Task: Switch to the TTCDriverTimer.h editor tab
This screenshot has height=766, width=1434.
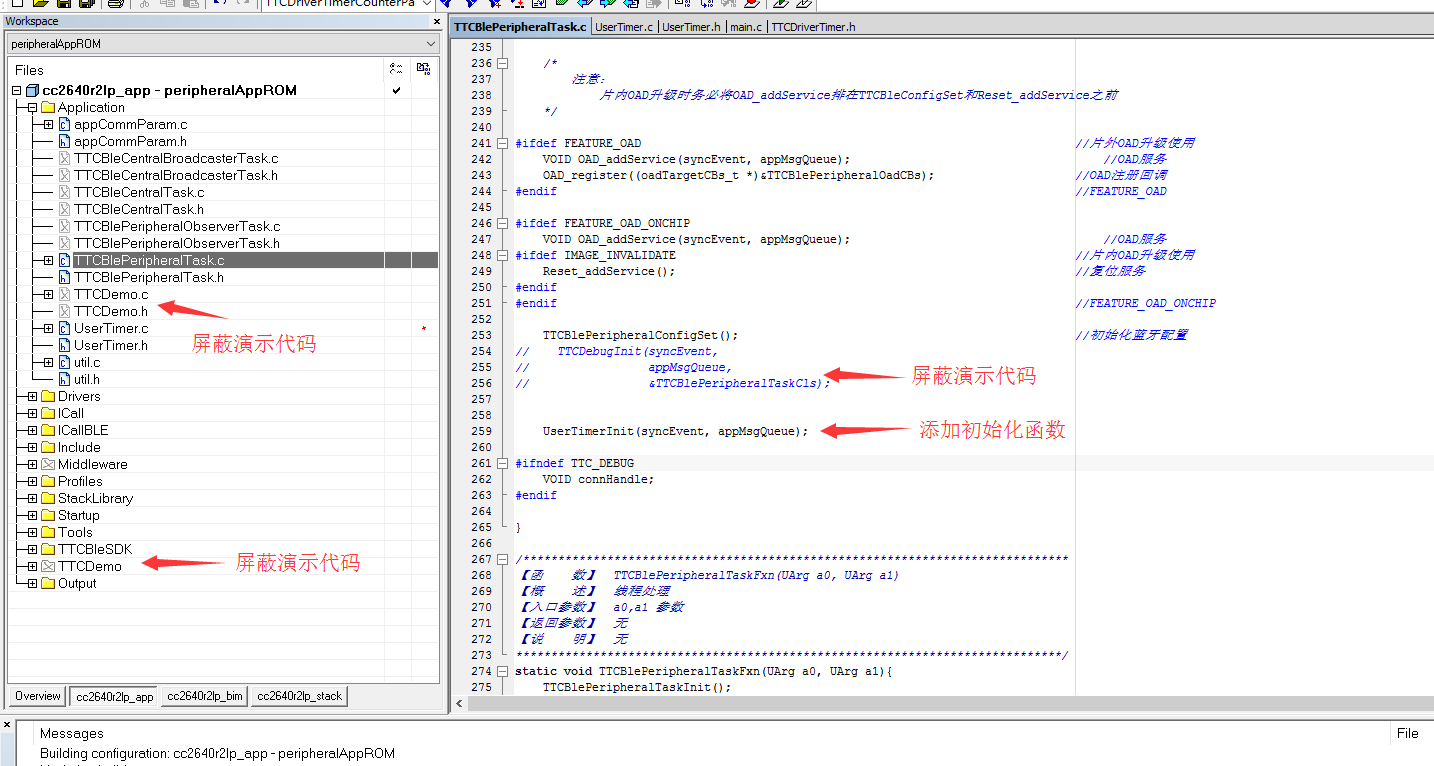Action: [814, 27]
